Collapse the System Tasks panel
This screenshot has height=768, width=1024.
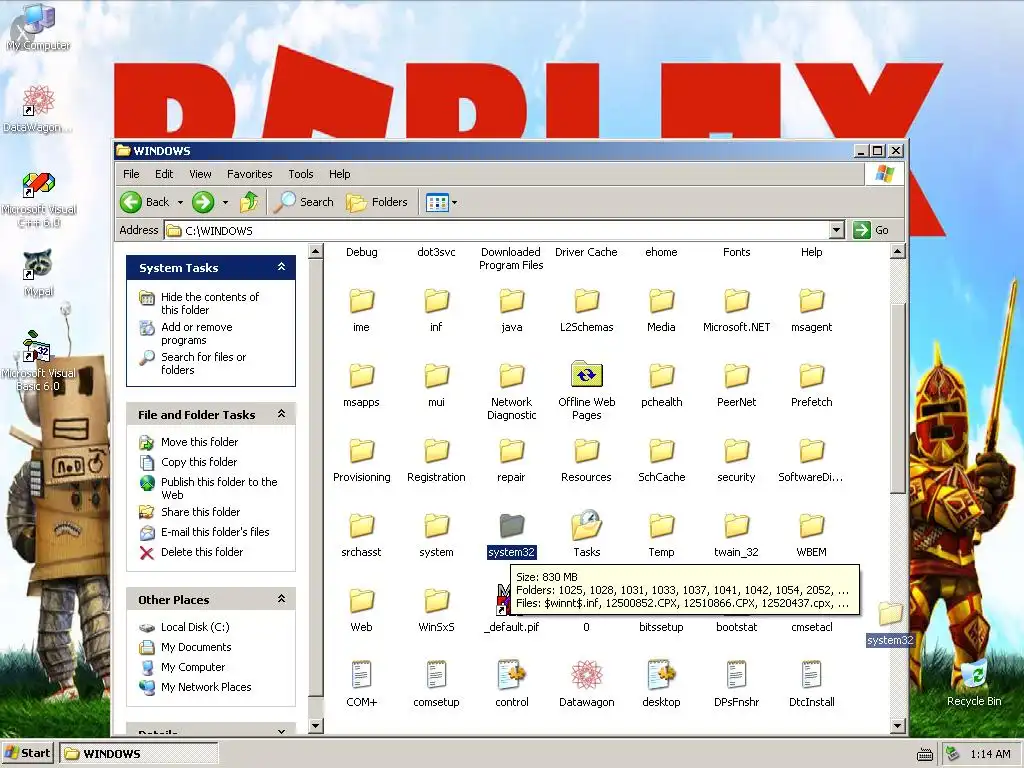click(x=281, y=267)
